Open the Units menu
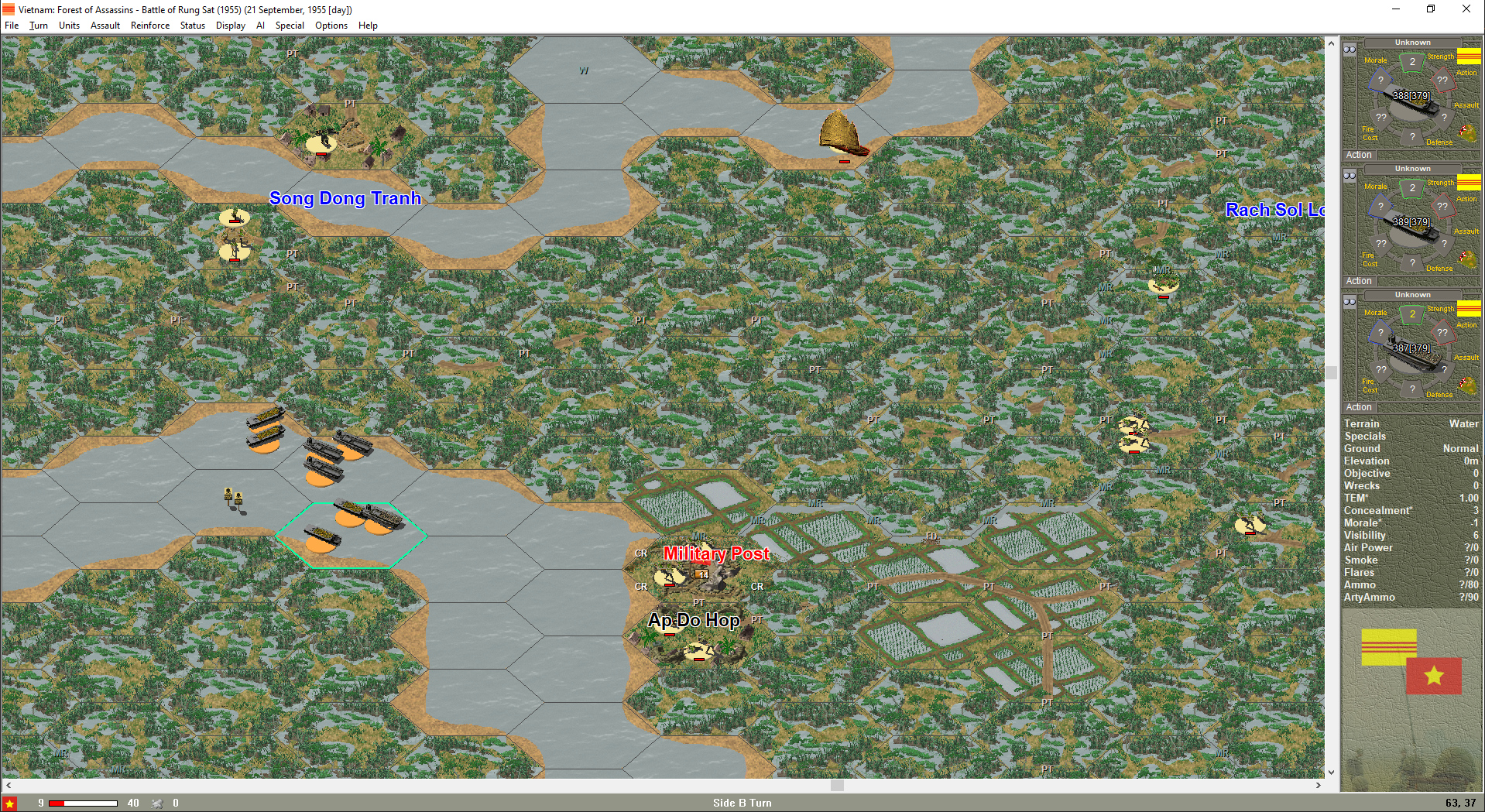1485x812 pixels. click(x=69, y=26)
